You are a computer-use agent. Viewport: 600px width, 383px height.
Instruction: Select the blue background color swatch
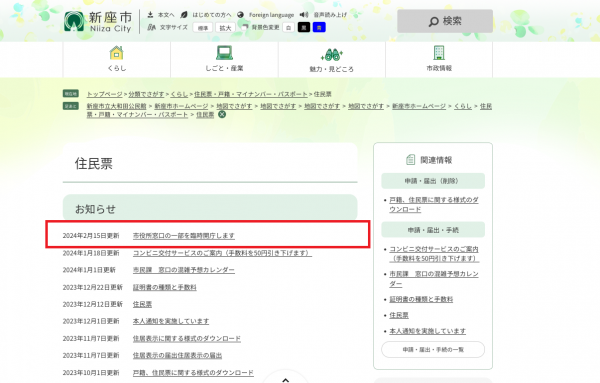tap(319, 28)
